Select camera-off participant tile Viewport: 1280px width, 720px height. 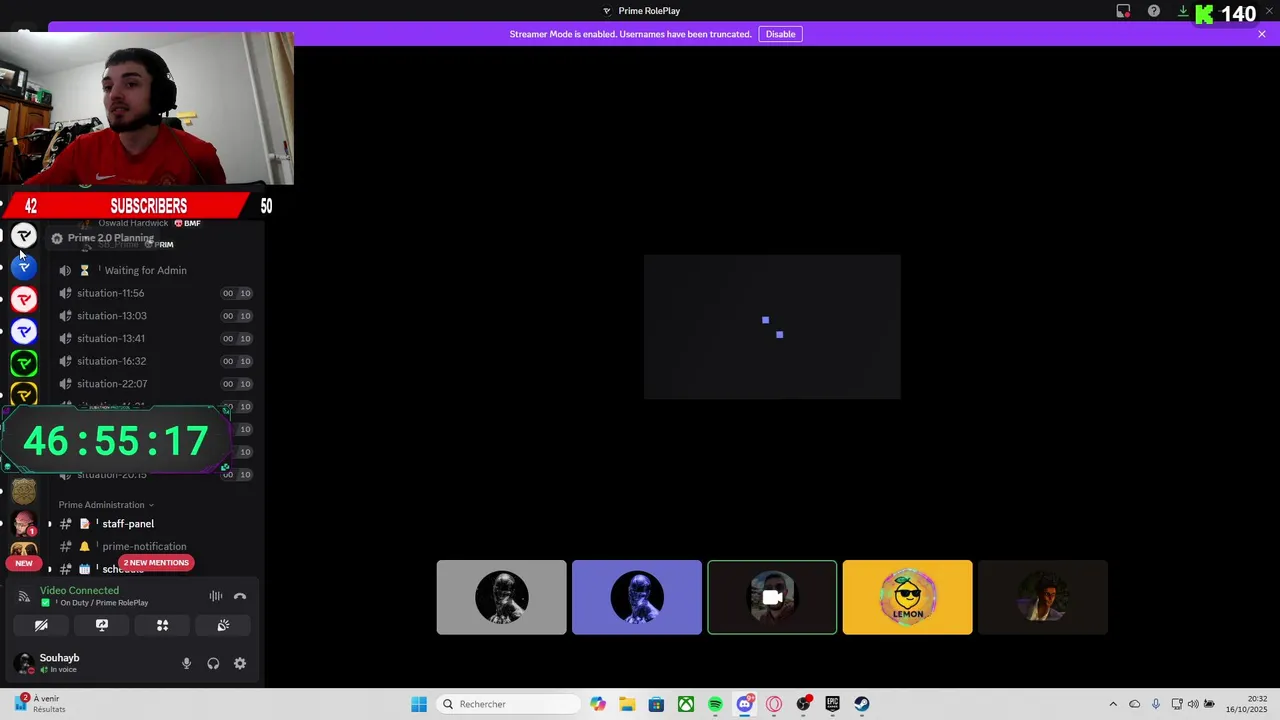pyautogui.click(x=772, y=597)
